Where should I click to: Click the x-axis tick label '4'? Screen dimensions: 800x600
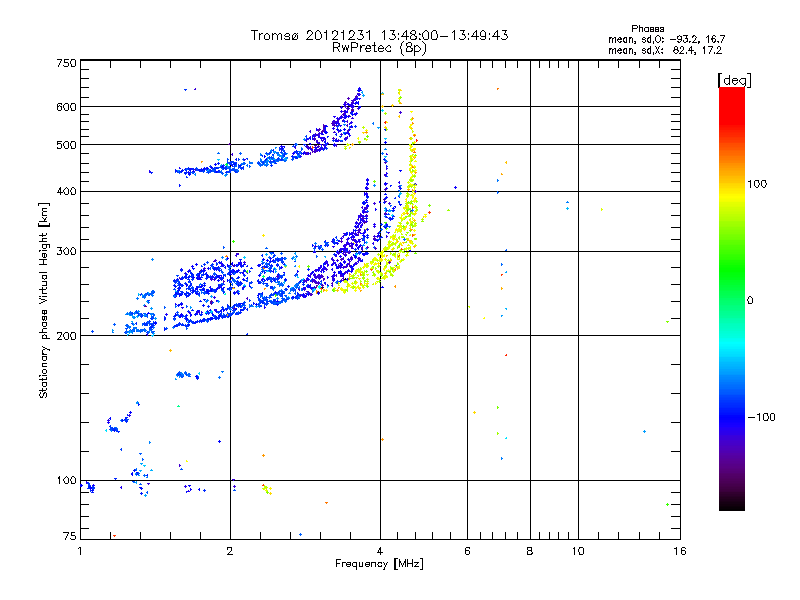click(380, 551)
